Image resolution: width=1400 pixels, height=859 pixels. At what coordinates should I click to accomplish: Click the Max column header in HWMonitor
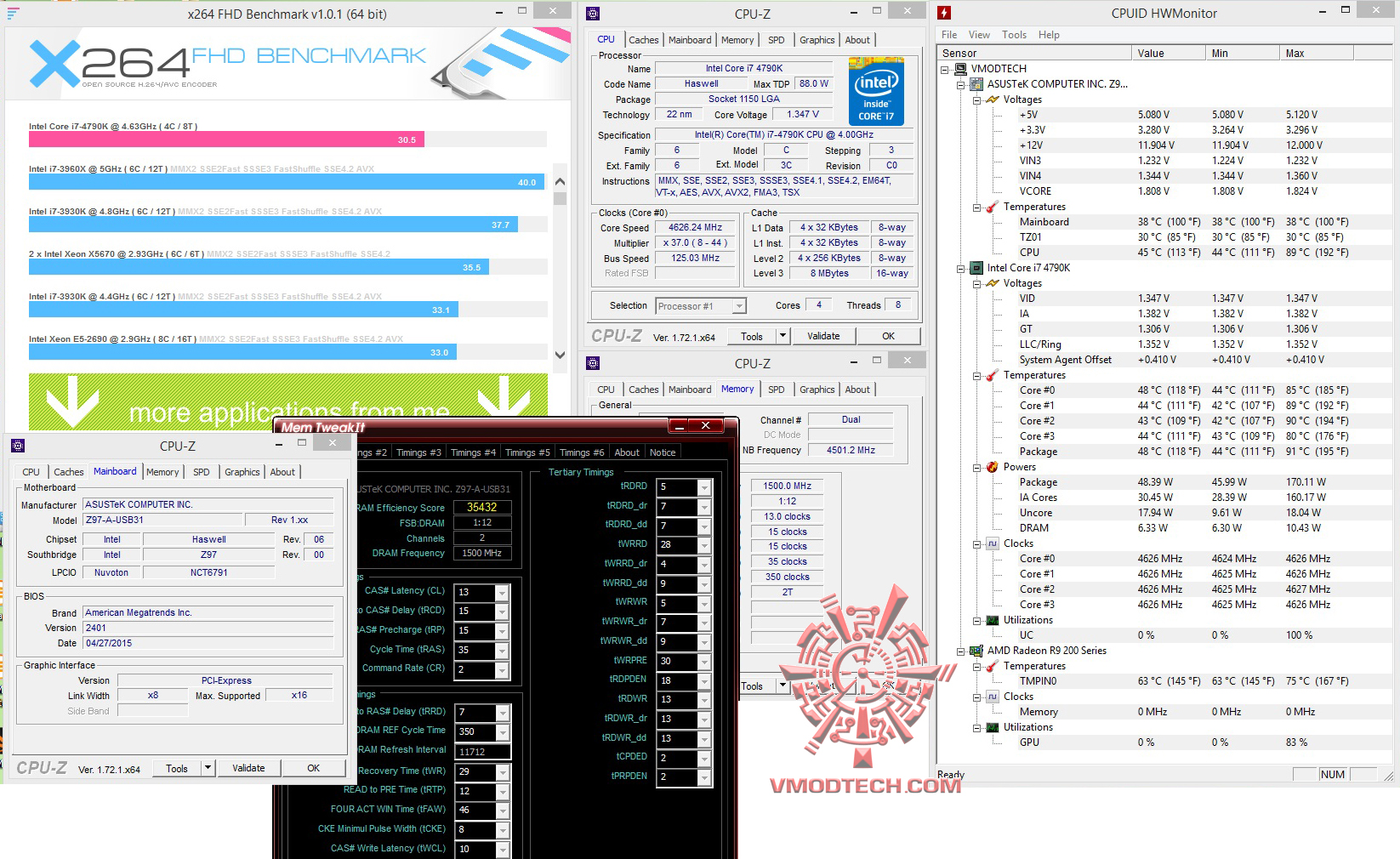(1315, 53)
